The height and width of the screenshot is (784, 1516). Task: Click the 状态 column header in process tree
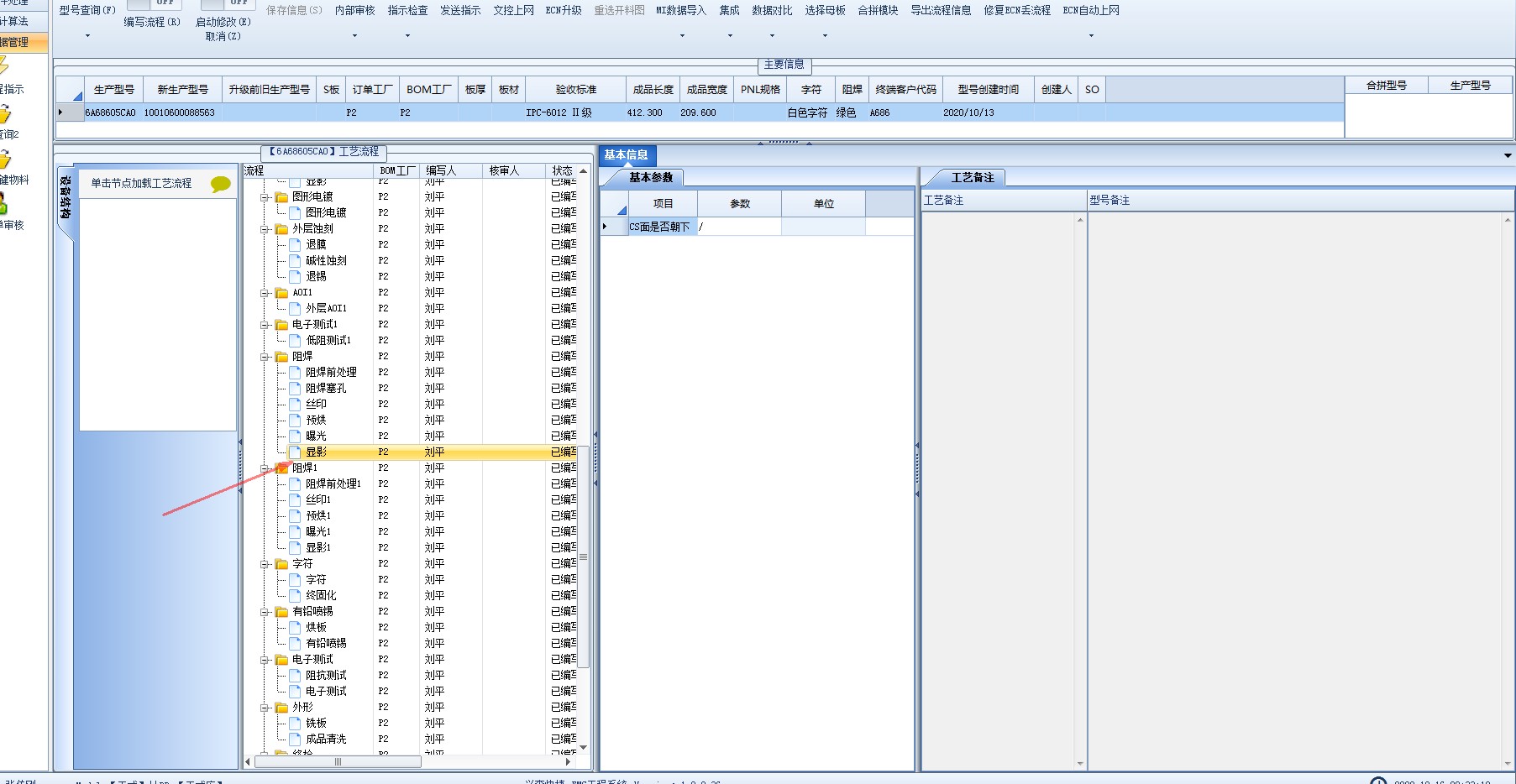(562, 171)
